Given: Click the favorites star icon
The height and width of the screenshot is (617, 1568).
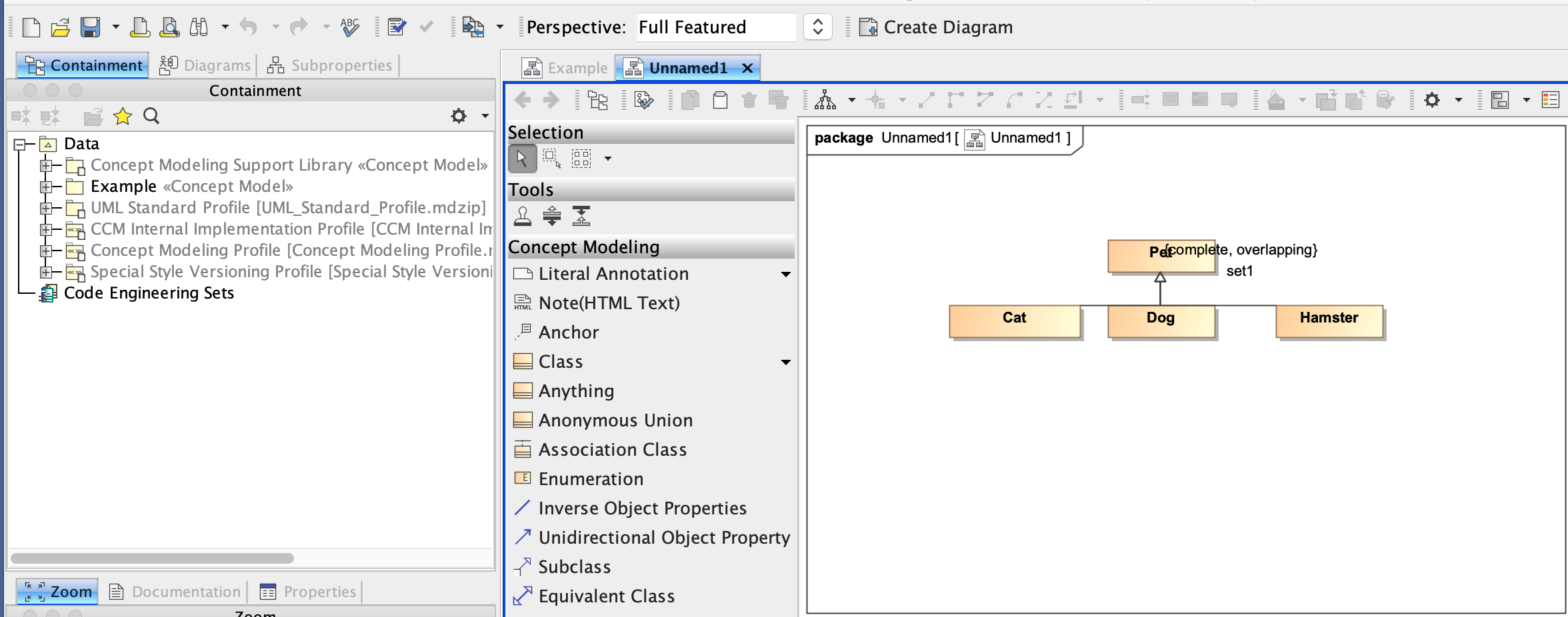Looking at the screenshot, I should point(123,117).
